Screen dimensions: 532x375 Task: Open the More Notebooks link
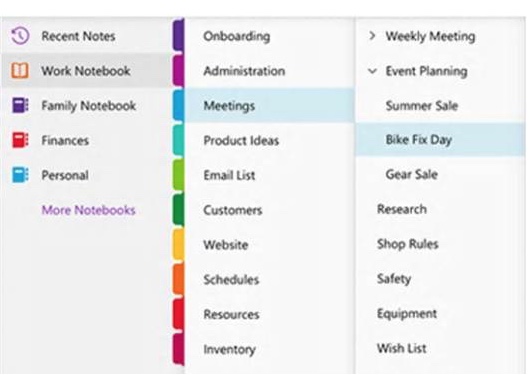click(88, 210)
